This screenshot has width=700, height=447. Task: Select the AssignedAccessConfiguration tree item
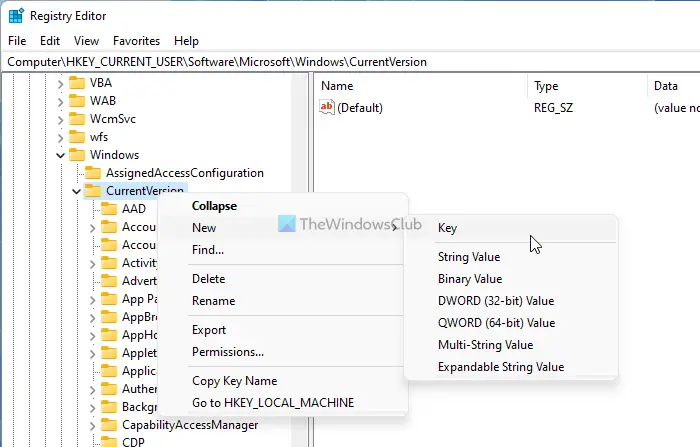point(184,173)
